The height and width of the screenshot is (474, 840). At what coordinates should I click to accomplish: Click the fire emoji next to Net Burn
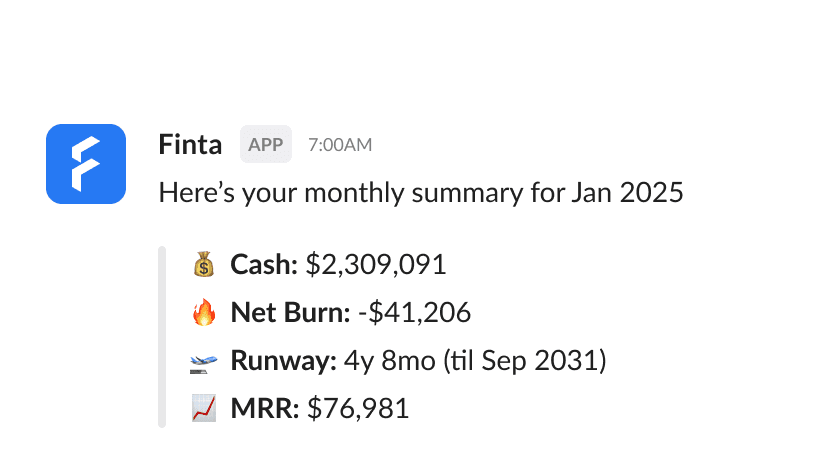[204, 312]
